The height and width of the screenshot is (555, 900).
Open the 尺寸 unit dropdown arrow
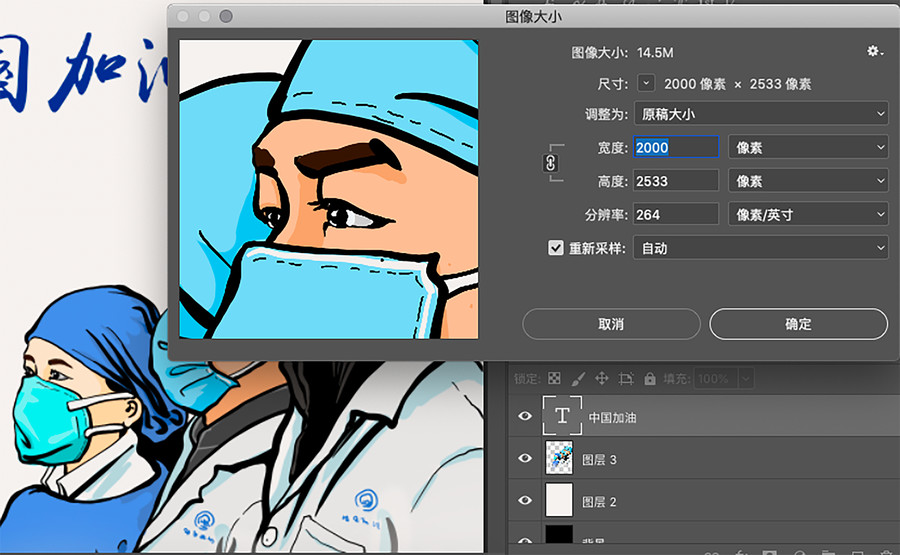646,83
